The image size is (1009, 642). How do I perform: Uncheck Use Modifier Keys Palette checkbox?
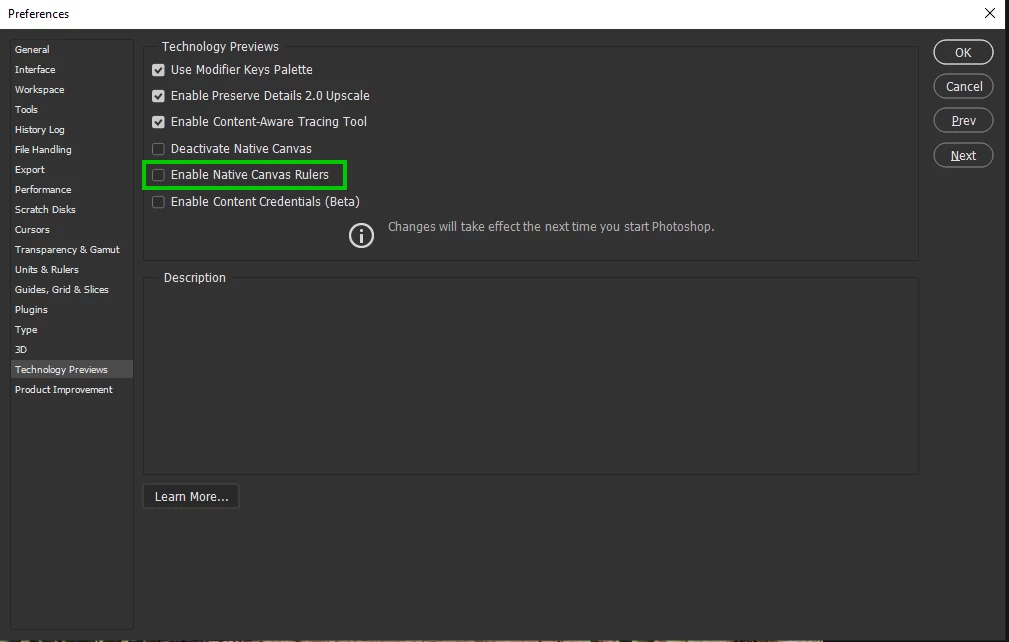[158, 70]
